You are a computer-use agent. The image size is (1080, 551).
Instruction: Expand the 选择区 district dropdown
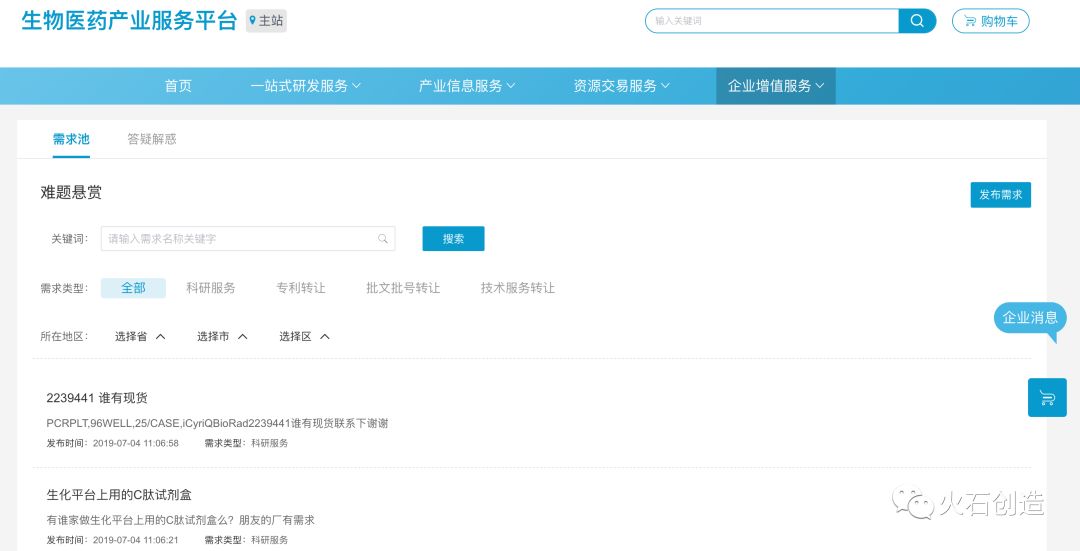point(304,337)
